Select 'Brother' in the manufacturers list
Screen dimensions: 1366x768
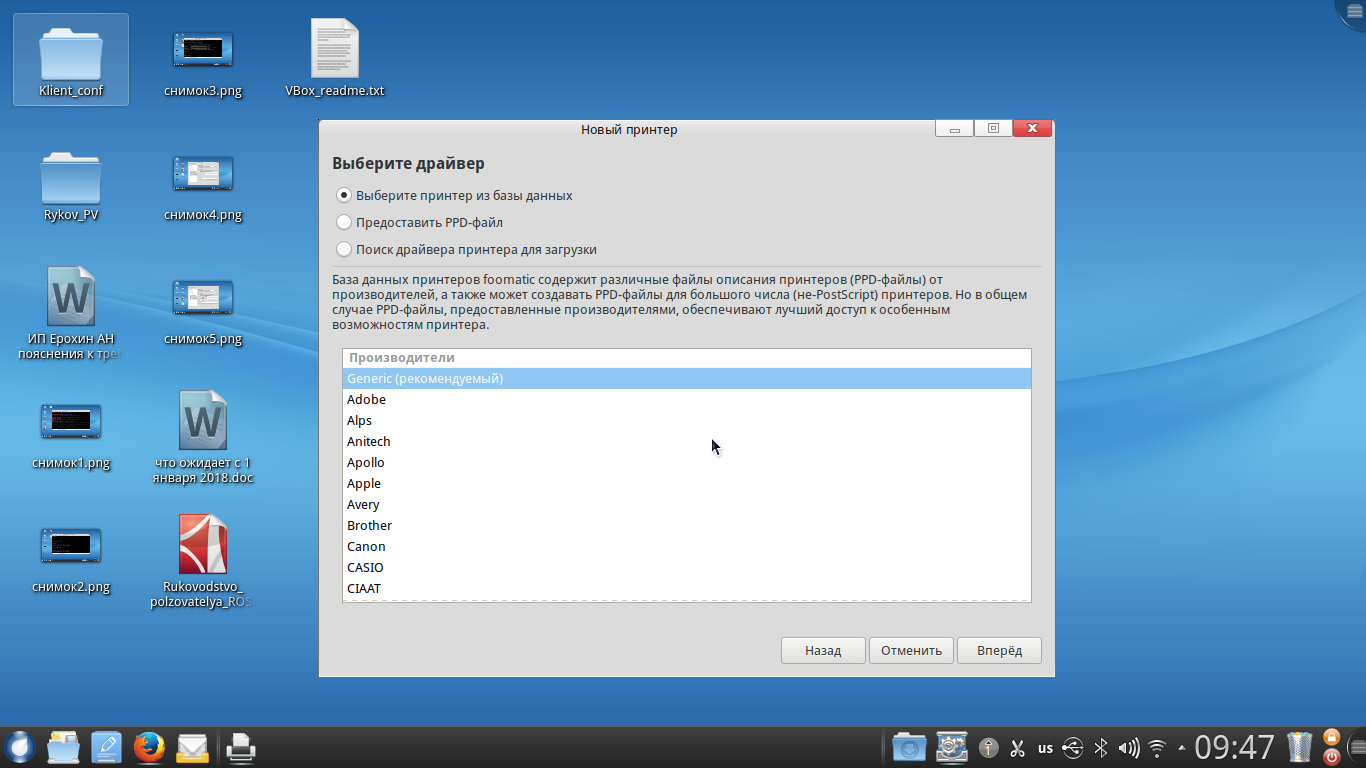686,526
